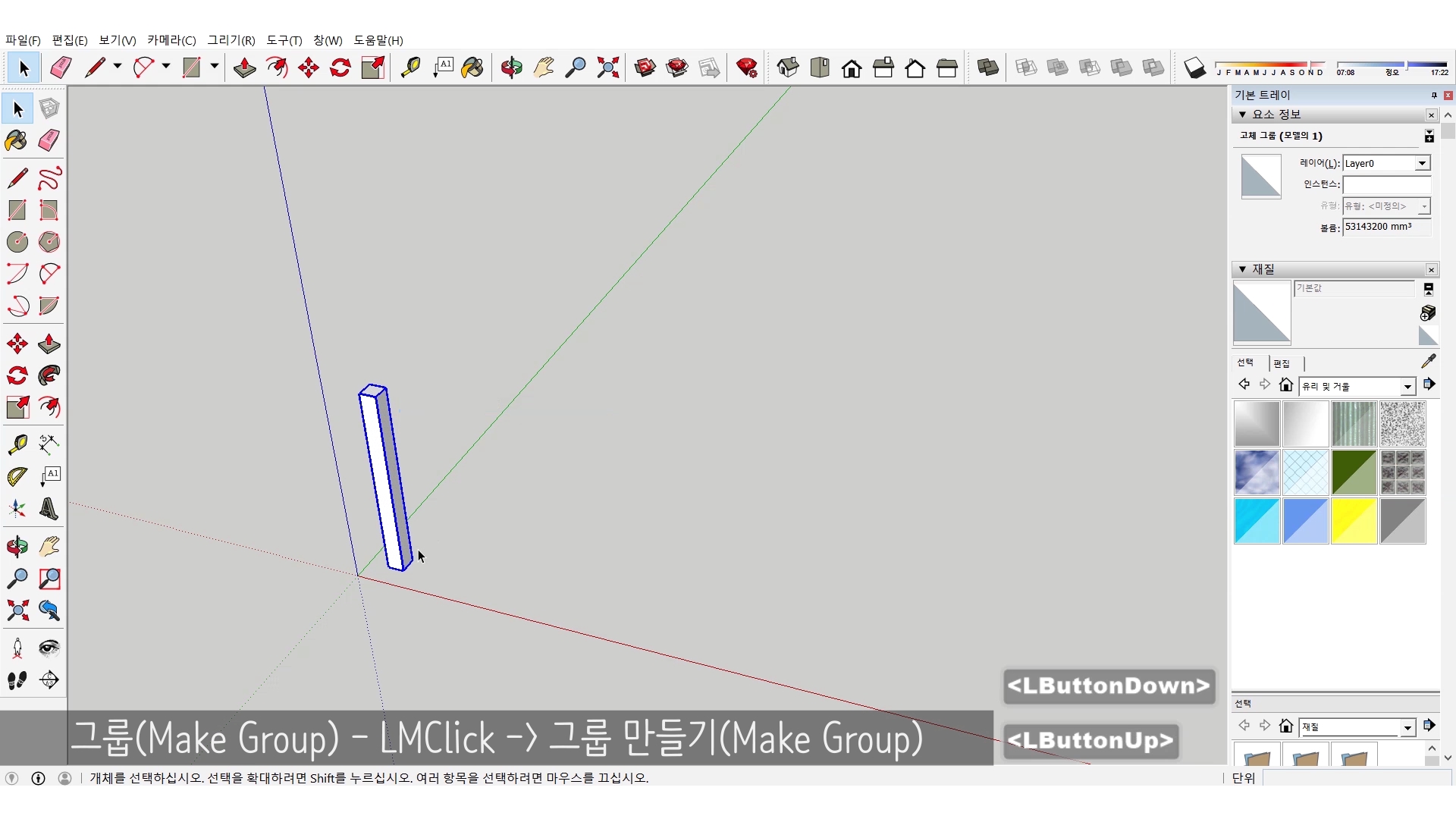Click the Orbit tool in top toolbar
Image resolution: width=1456 pixels, height=819 pixels.
tap(511, 68)
